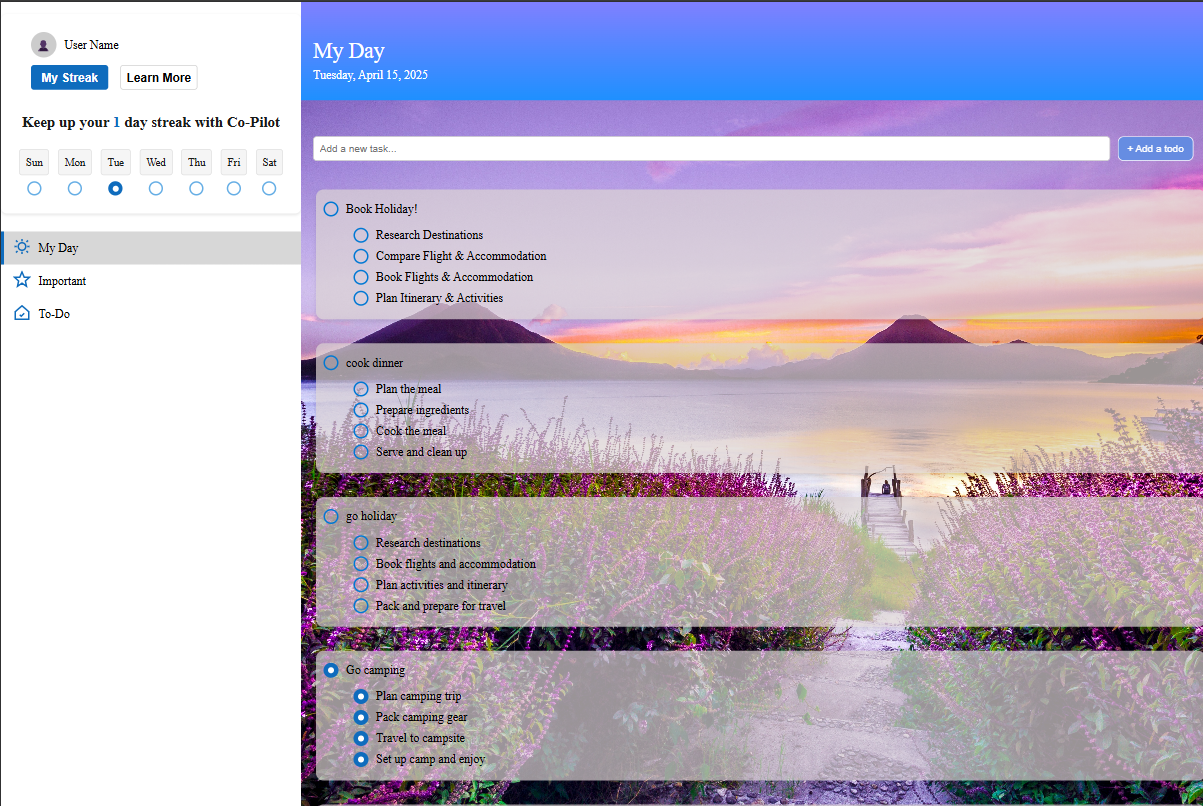Focus the Add a new task field
Image resolution: width=1203 pixels, height=806 pixels.
point(711,149)
